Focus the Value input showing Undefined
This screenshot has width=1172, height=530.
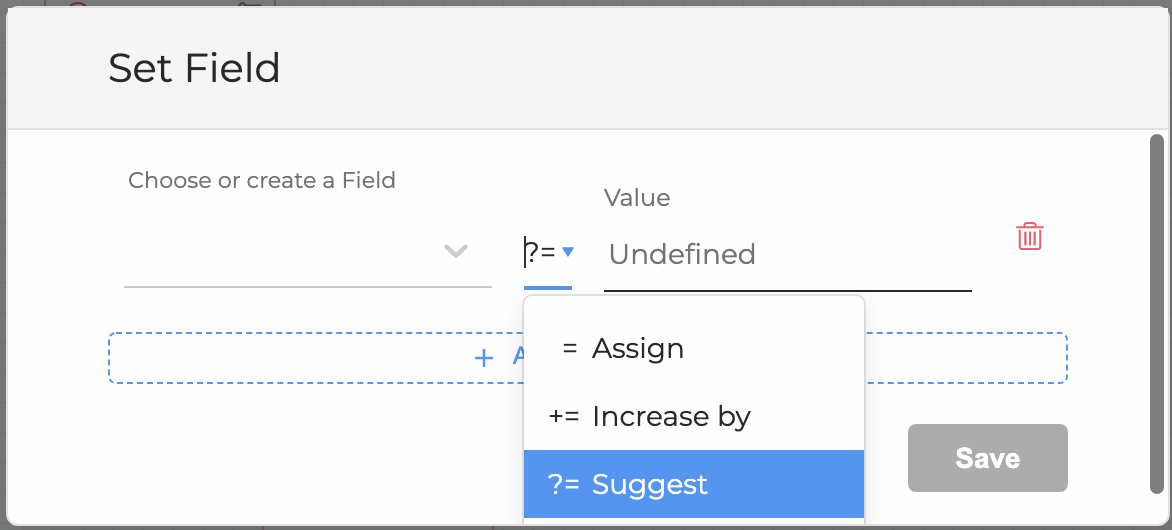pyautogui.click(x=787, y=254)
